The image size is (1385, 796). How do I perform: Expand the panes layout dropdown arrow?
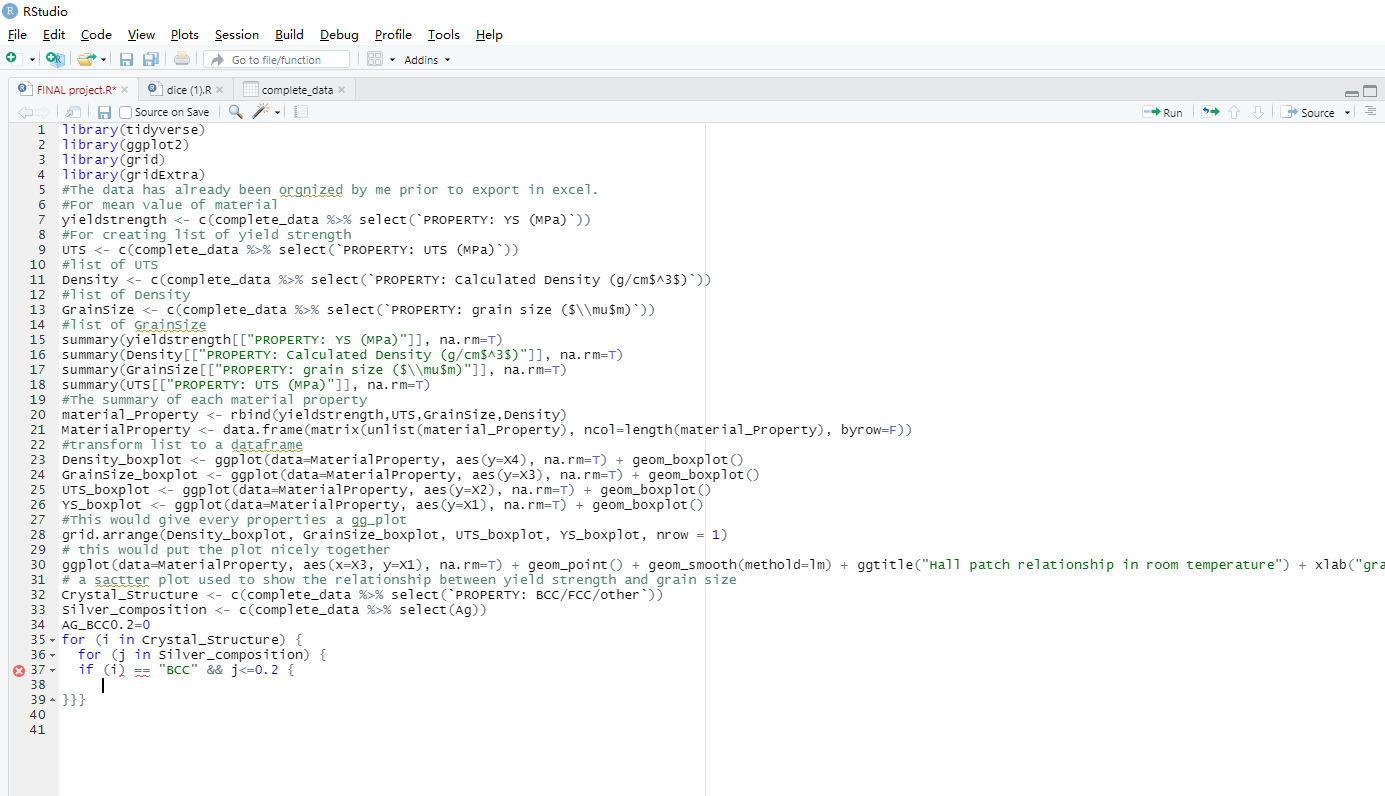(393, 60)
